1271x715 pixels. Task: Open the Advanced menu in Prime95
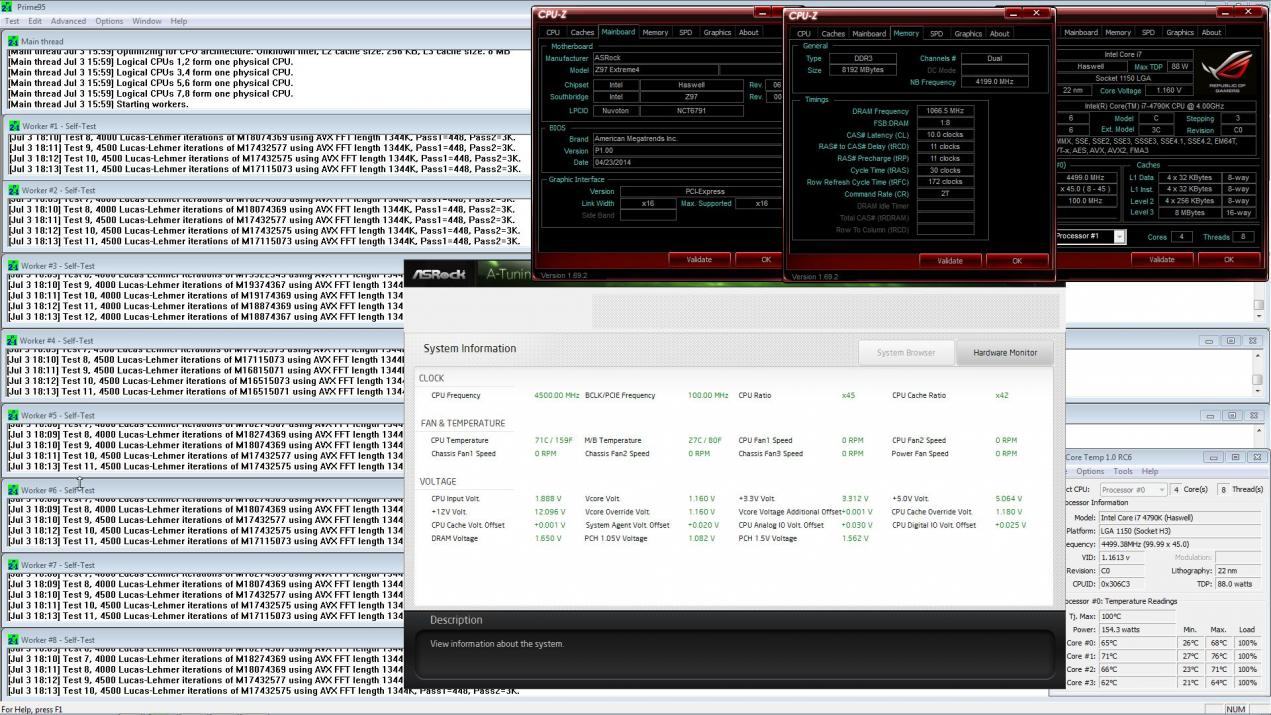(x=69, y=21)
